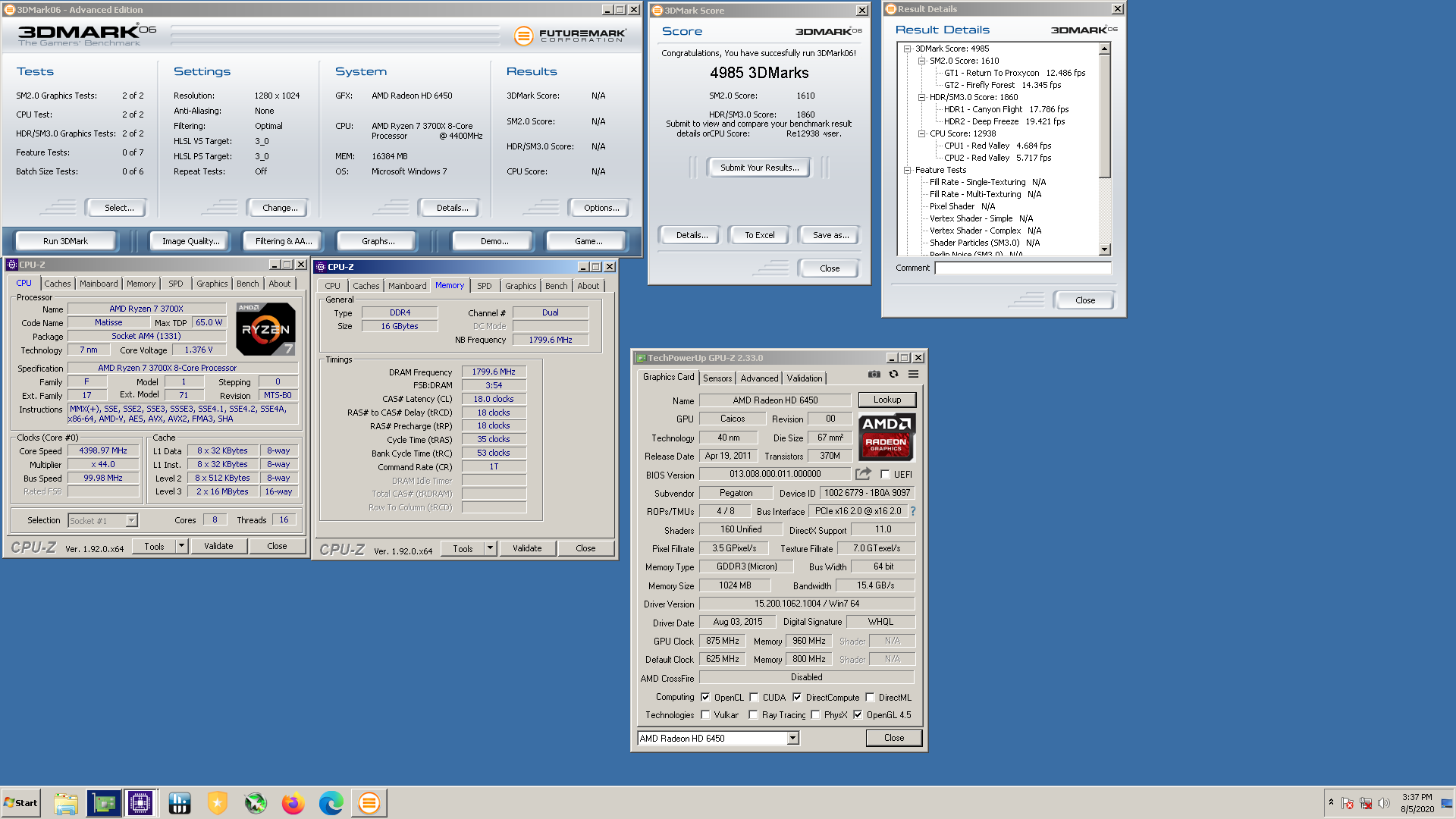The width and height of the screenshot is (1456, 819).
Task: Open the Mainboard tab in CPU-Z CPU window
Action: tap(99, 284)
